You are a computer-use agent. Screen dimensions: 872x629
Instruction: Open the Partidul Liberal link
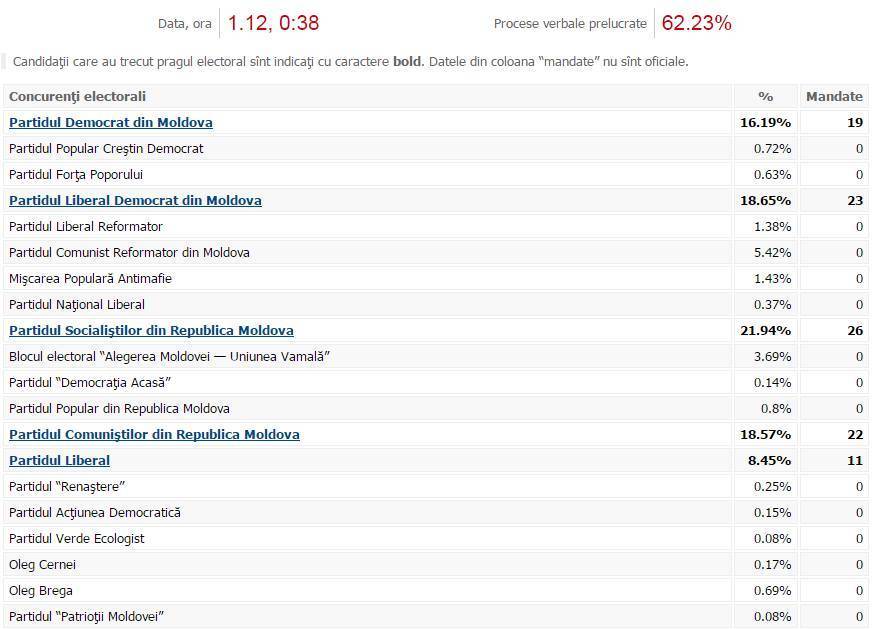[x=60, y=460]
